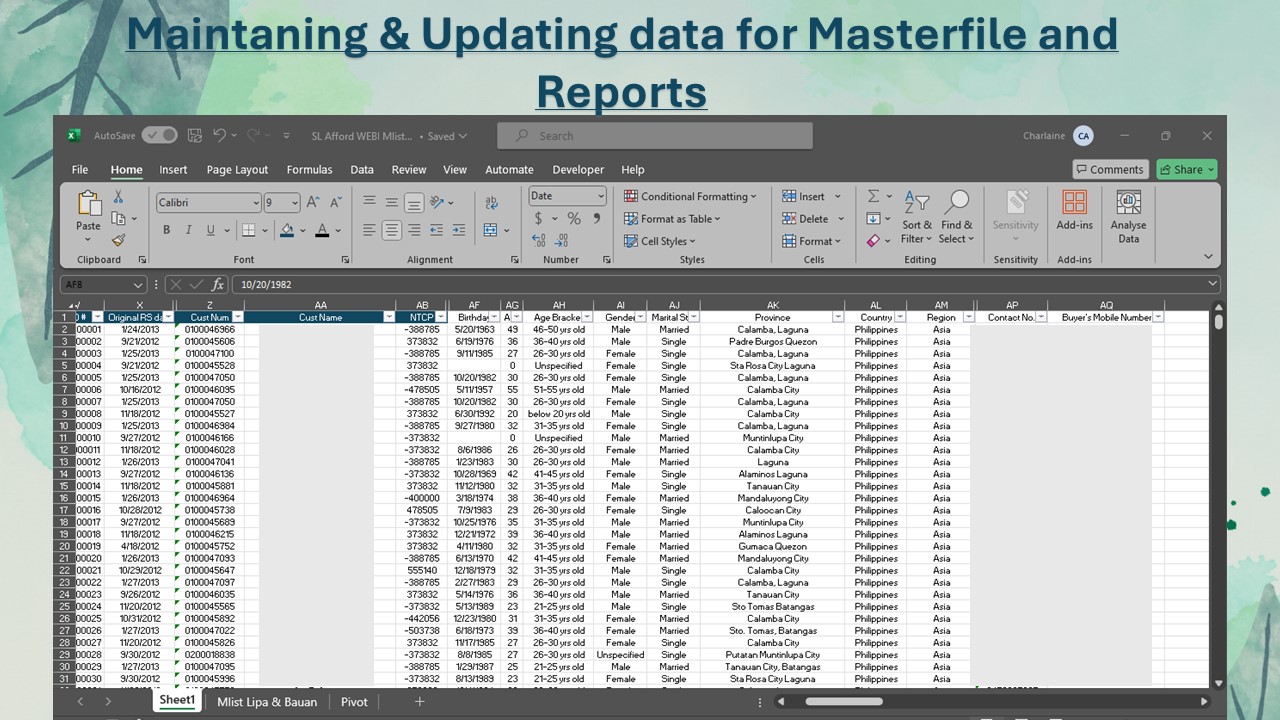Toggle Bold formatting

[x=166, y=230]
